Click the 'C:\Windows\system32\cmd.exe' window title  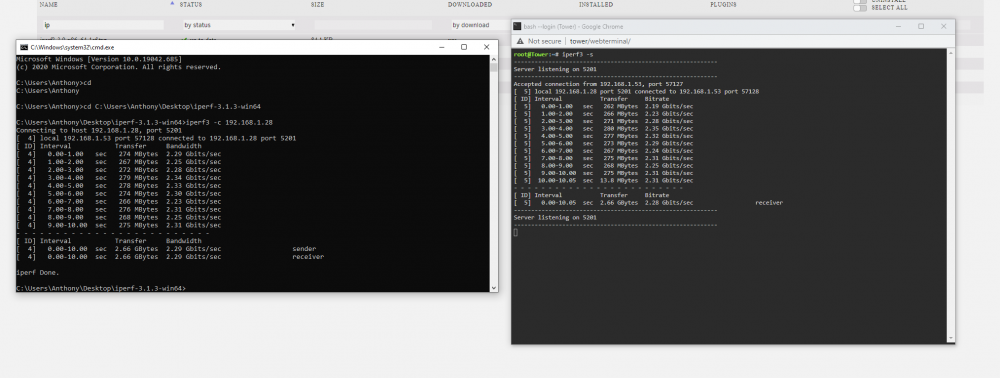point(72,47)
